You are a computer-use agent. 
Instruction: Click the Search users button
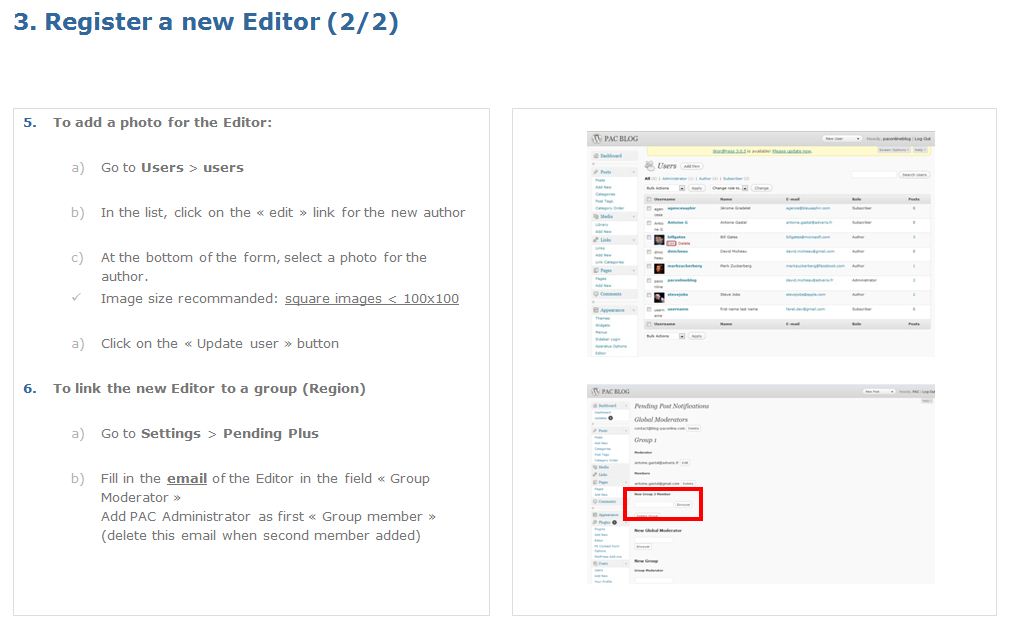click(x=914, y=175)
